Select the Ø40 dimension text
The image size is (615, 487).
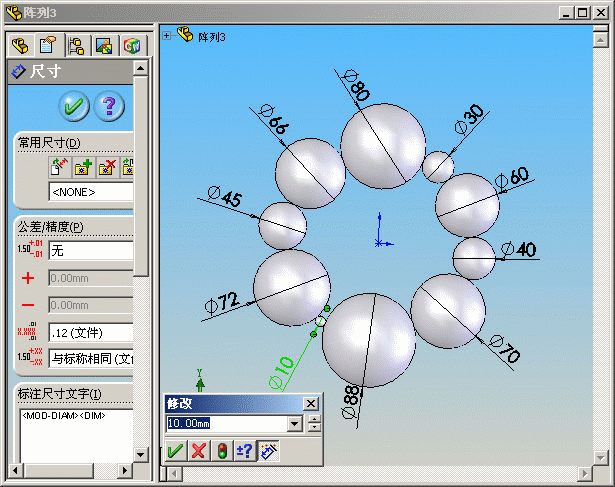(x=519, y=249)
